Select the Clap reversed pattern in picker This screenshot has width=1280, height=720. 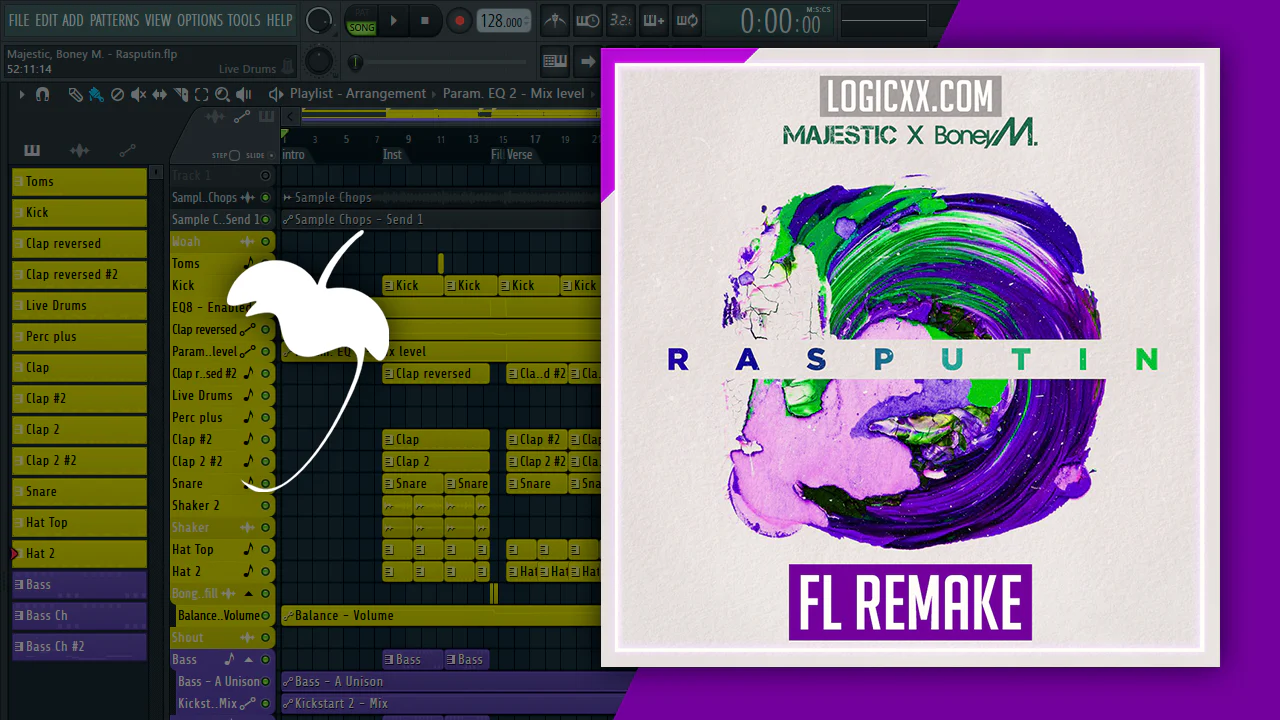coord(79,244)
